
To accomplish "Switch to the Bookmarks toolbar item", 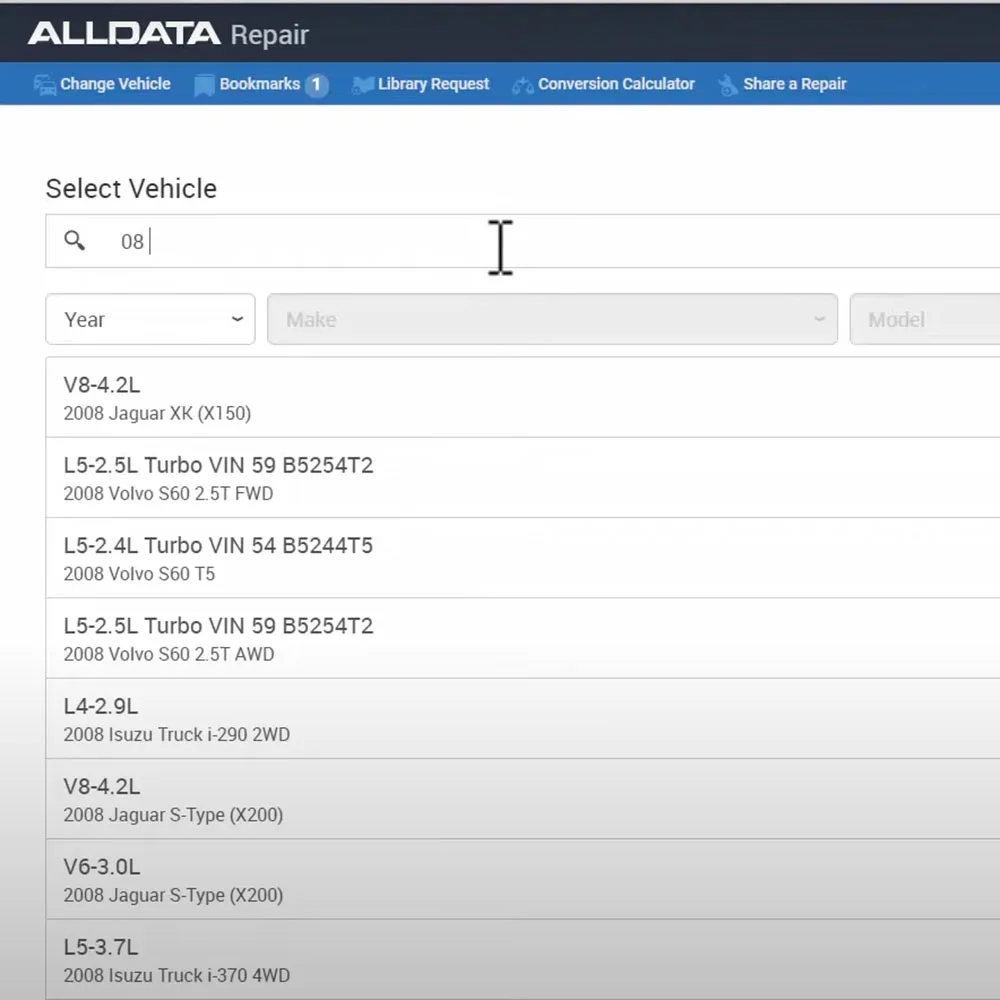I will pyautogui.click(x=262, y=84).
